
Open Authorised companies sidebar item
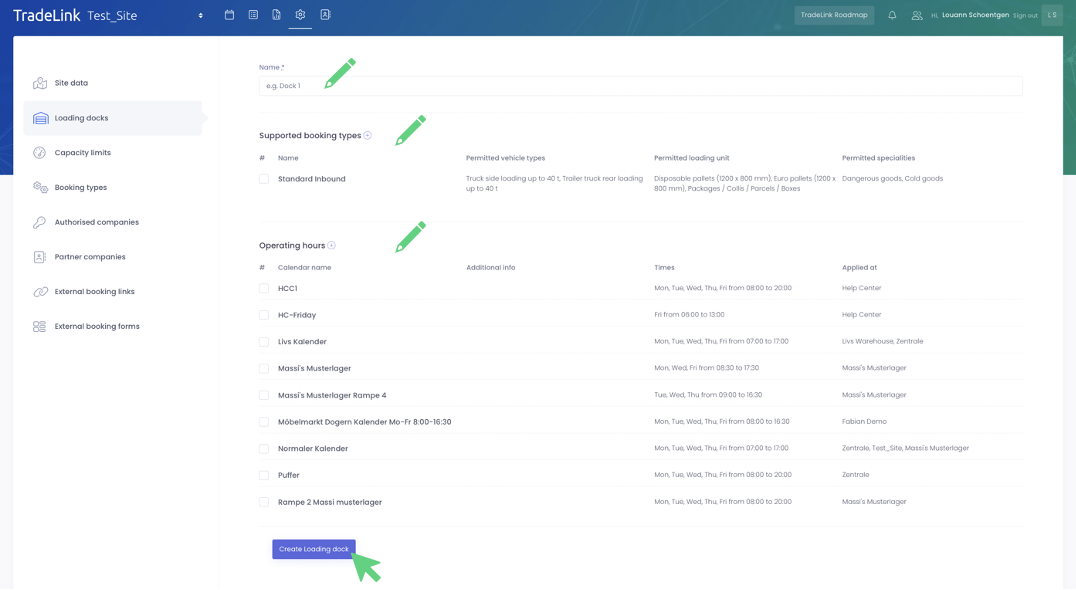coord(96,222)
